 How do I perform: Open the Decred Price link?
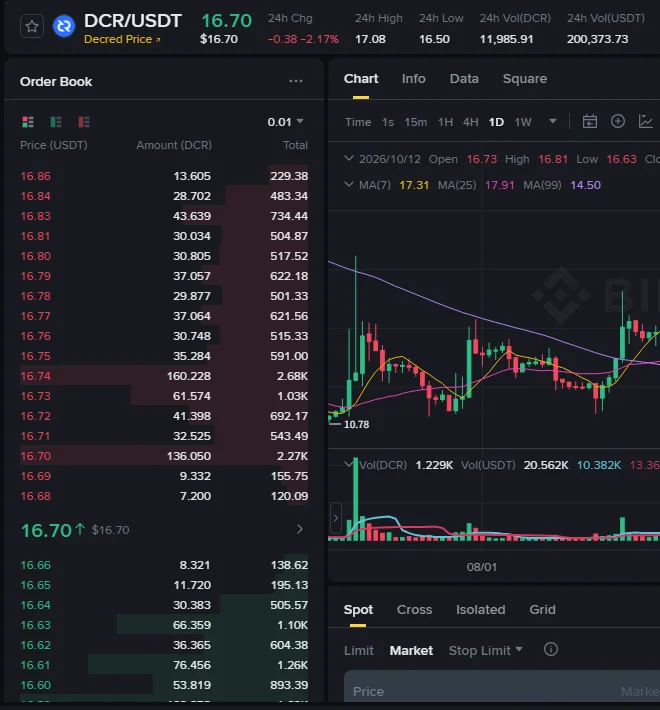(x=122, y=39)
